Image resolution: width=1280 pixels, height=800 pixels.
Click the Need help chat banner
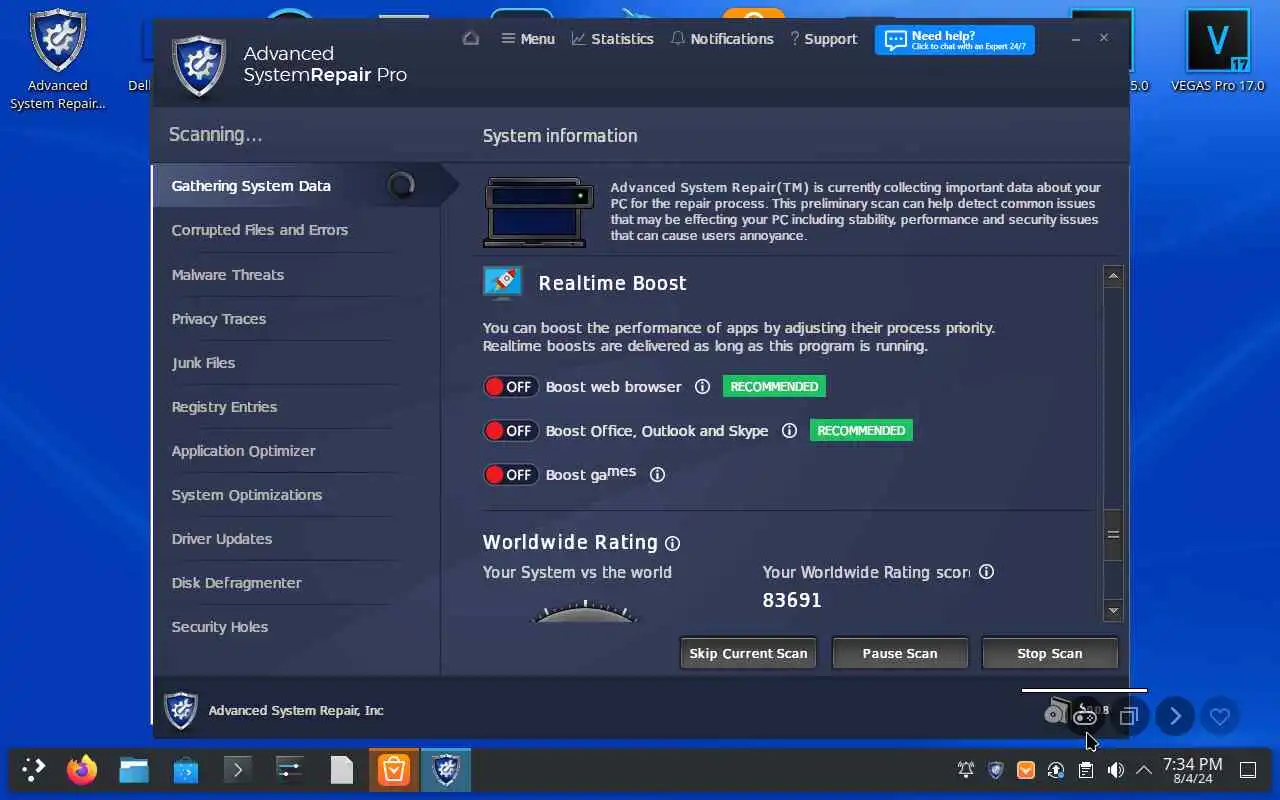point(955,40)
